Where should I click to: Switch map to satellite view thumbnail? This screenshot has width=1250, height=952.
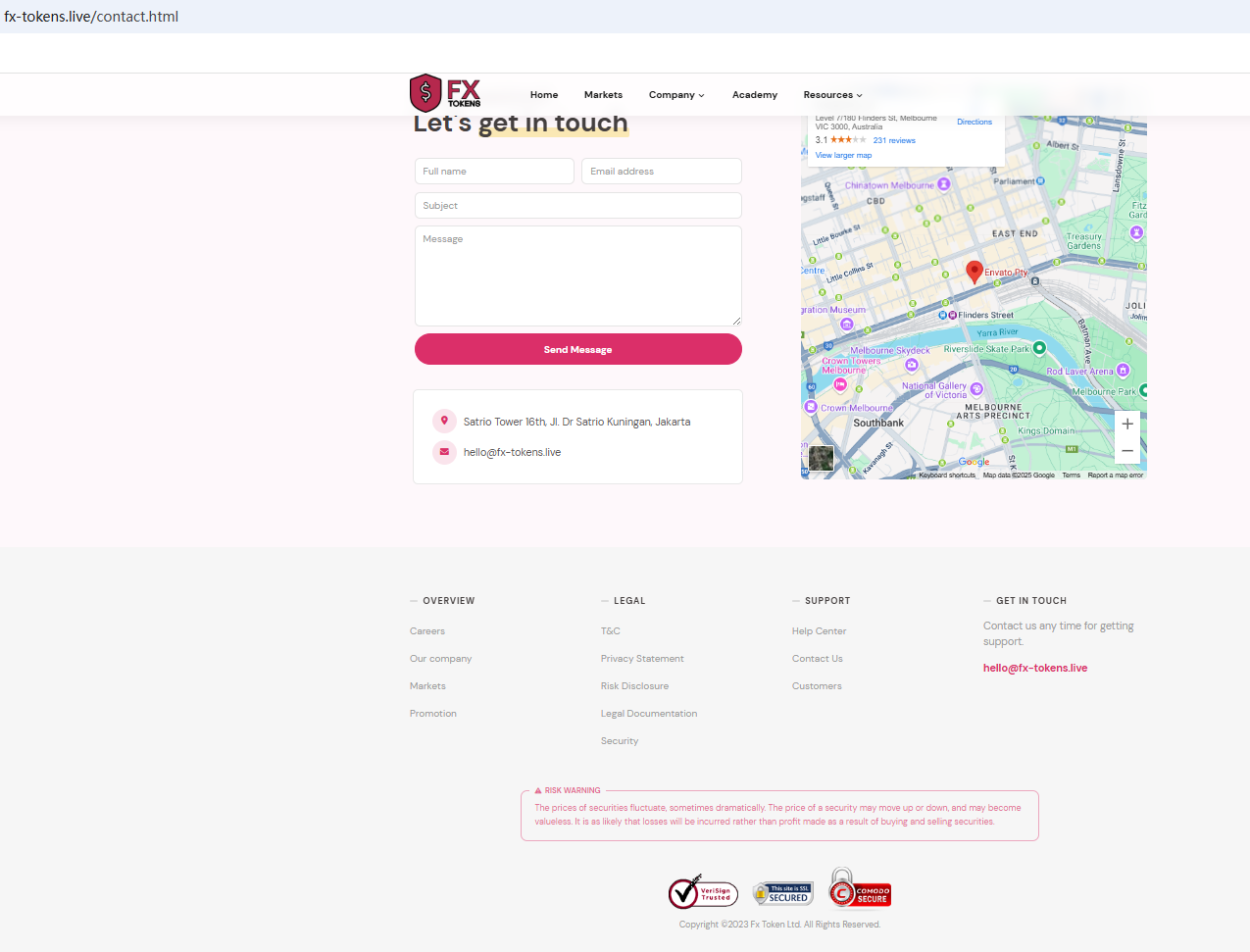point(822,458)
